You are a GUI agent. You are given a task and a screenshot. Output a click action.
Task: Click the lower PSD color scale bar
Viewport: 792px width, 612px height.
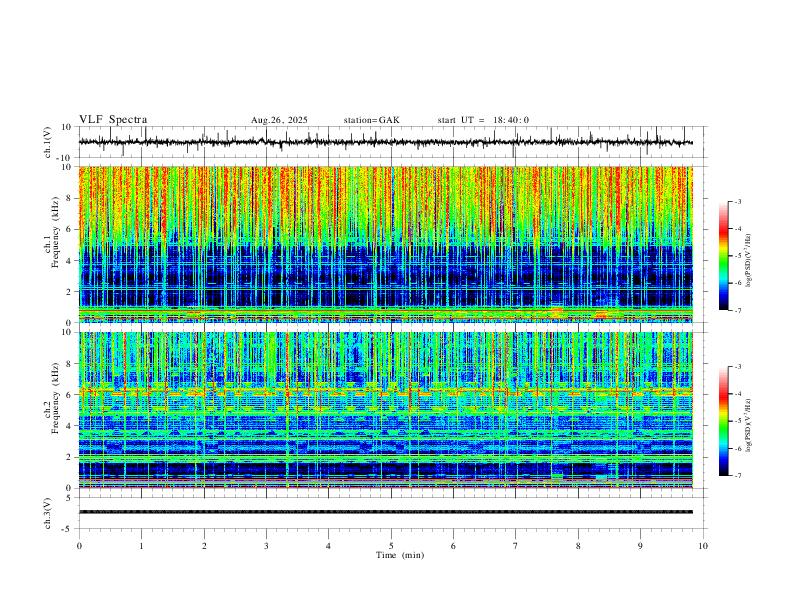[x=723, y=421]
